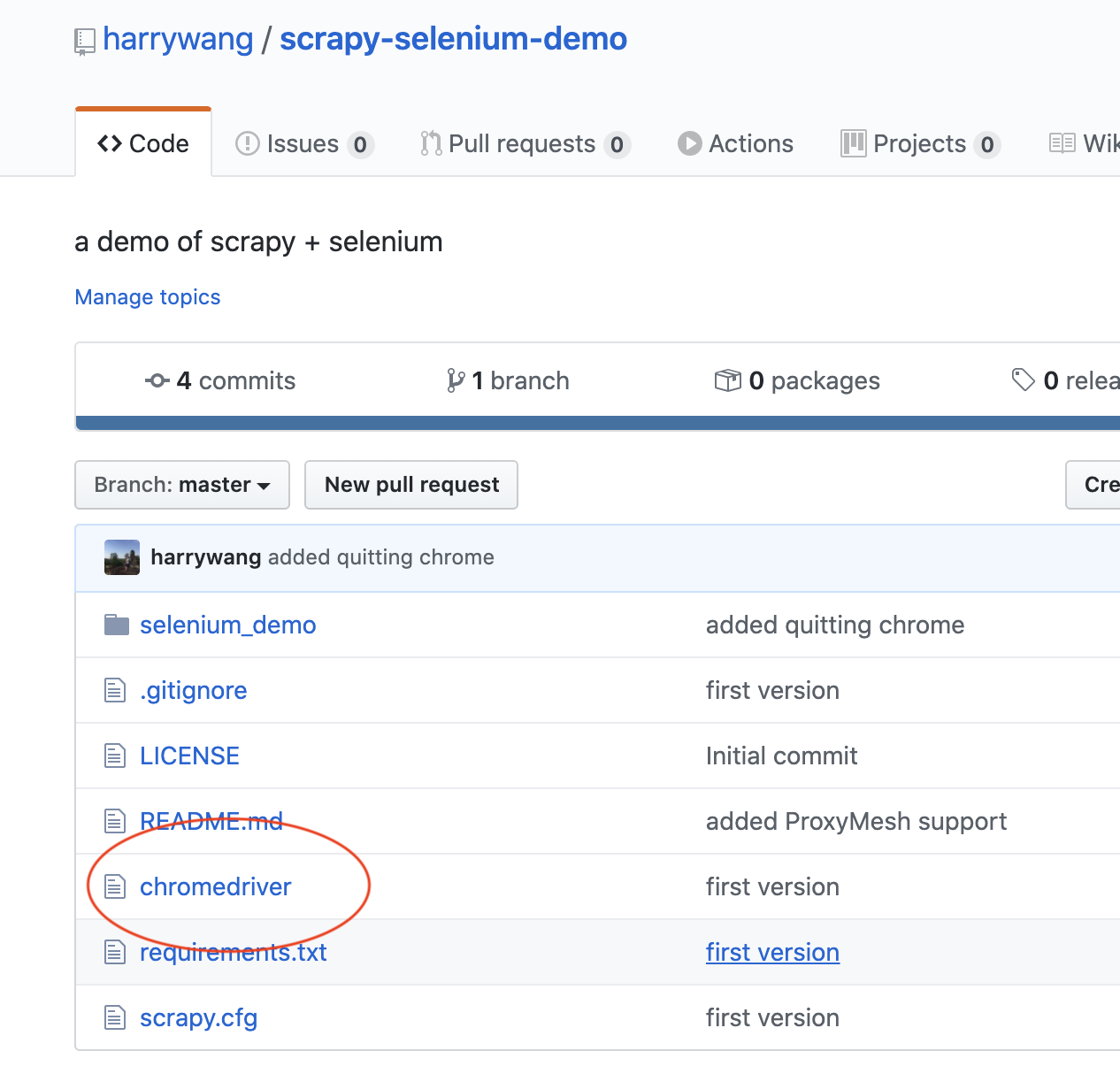
Task: Click the repository book icon beside harrywang
Action: [84, 41]
